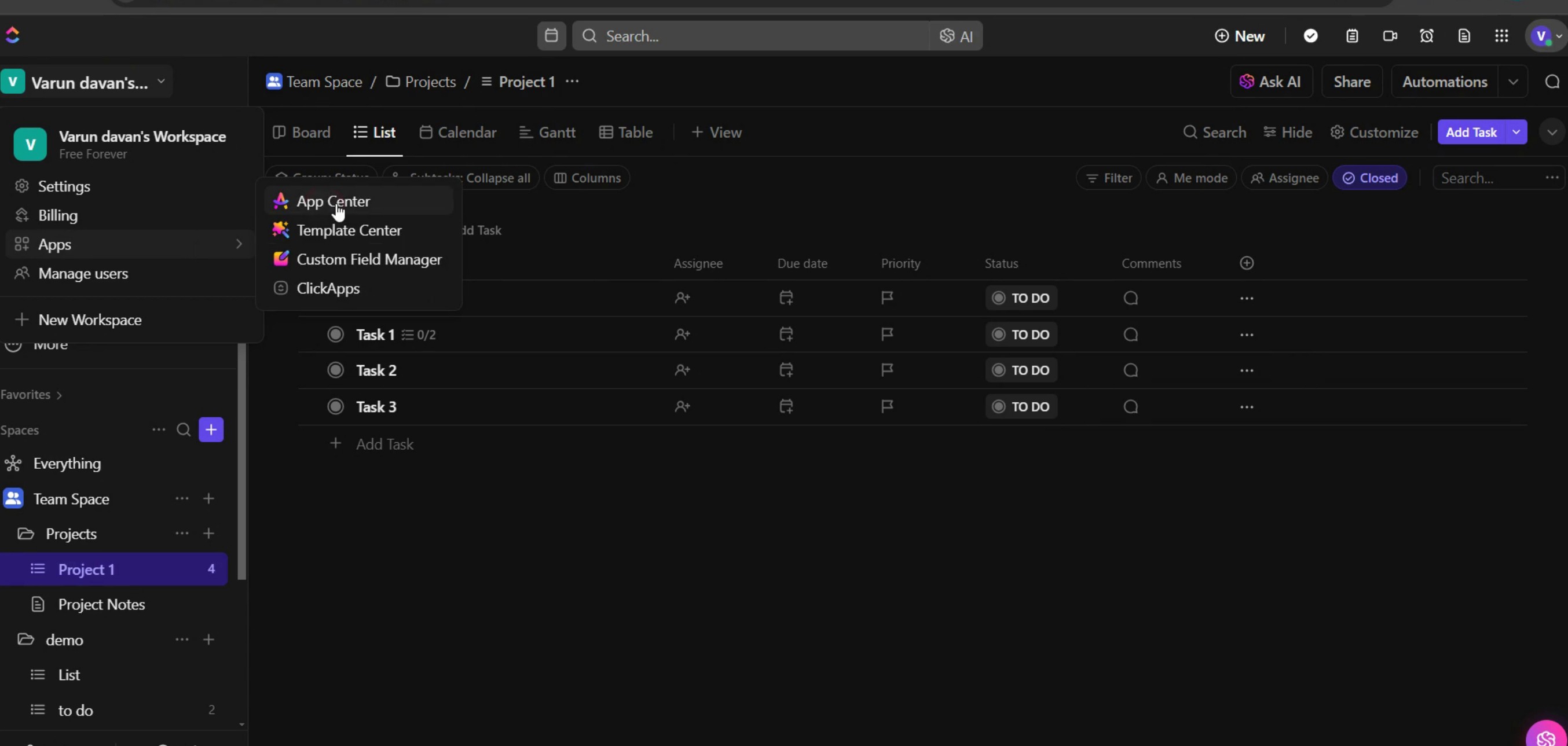Set due date for Task 2
The width and height of the screenshot is (1568, 746).
pyautogui.click(x=786, y=370)
